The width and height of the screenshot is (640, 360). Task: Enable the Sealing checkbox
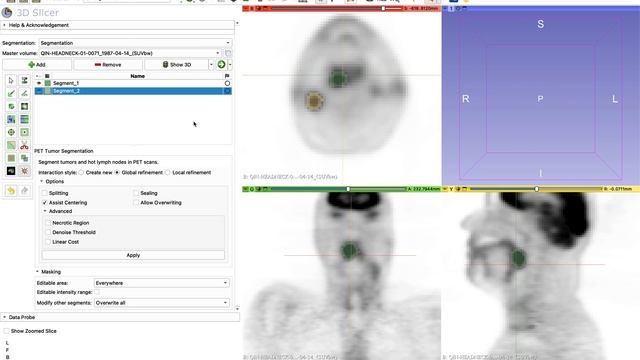pos(136,193)
